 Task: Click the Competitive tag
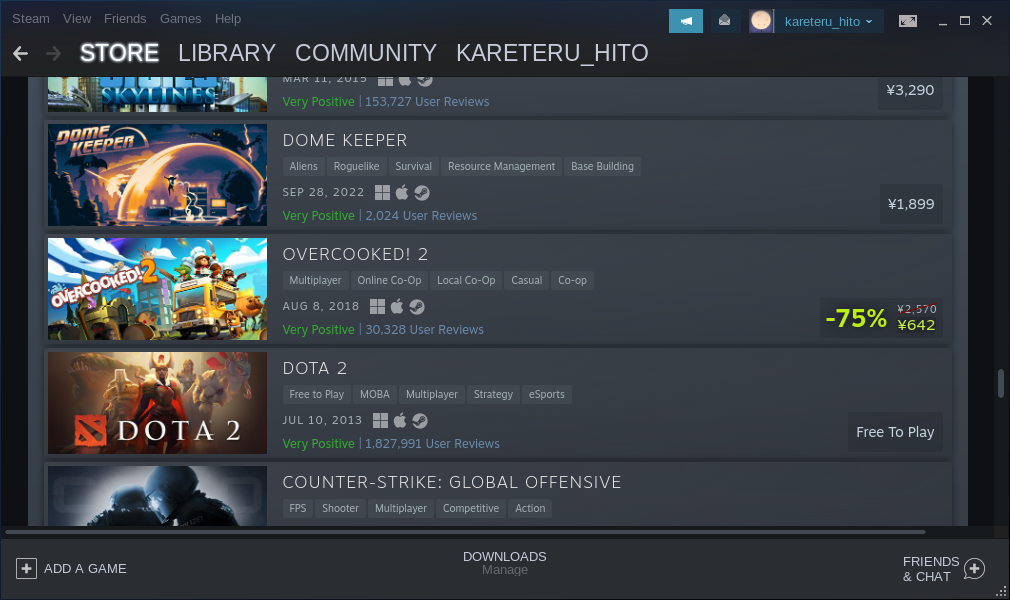coord(471,508)
